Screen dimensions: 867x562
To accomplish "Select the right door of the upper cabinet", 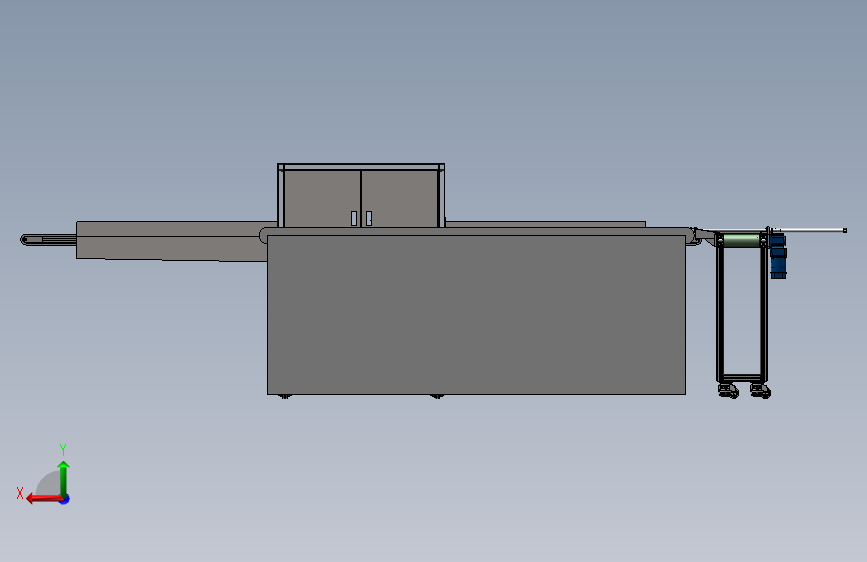I will pos(399,199).
